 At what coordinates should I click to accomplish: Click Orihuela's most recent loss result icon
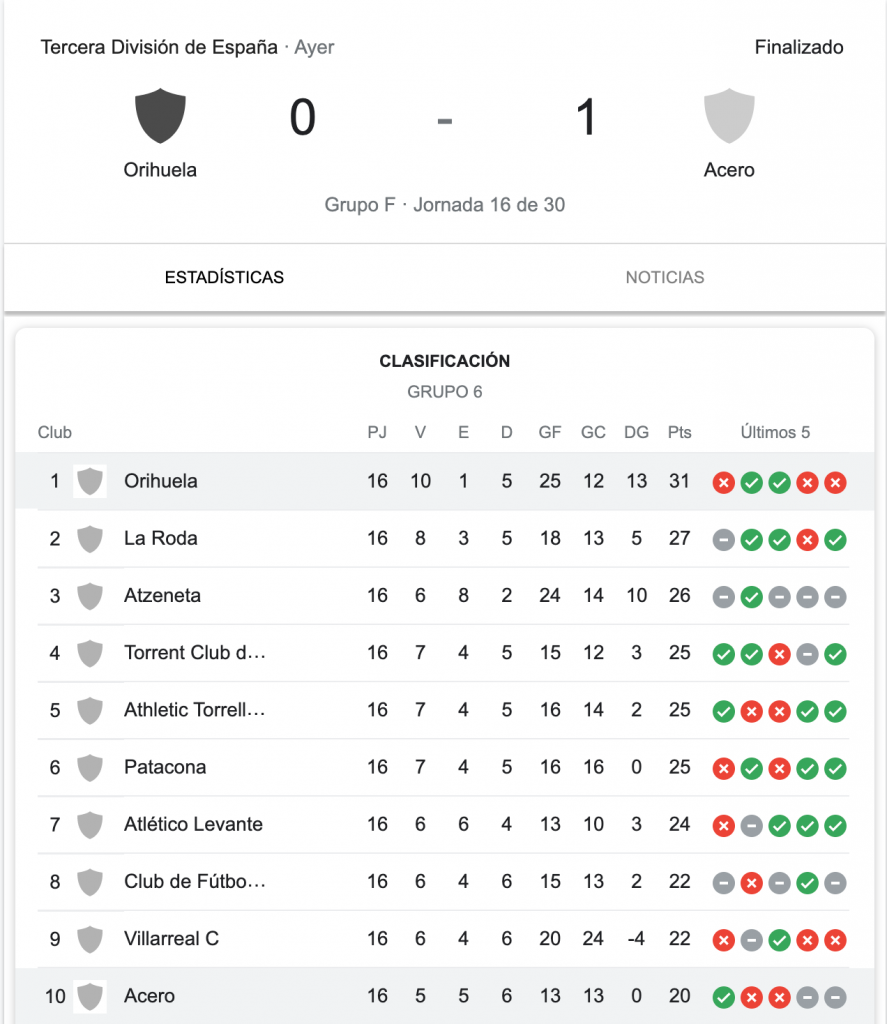(835, 483)
